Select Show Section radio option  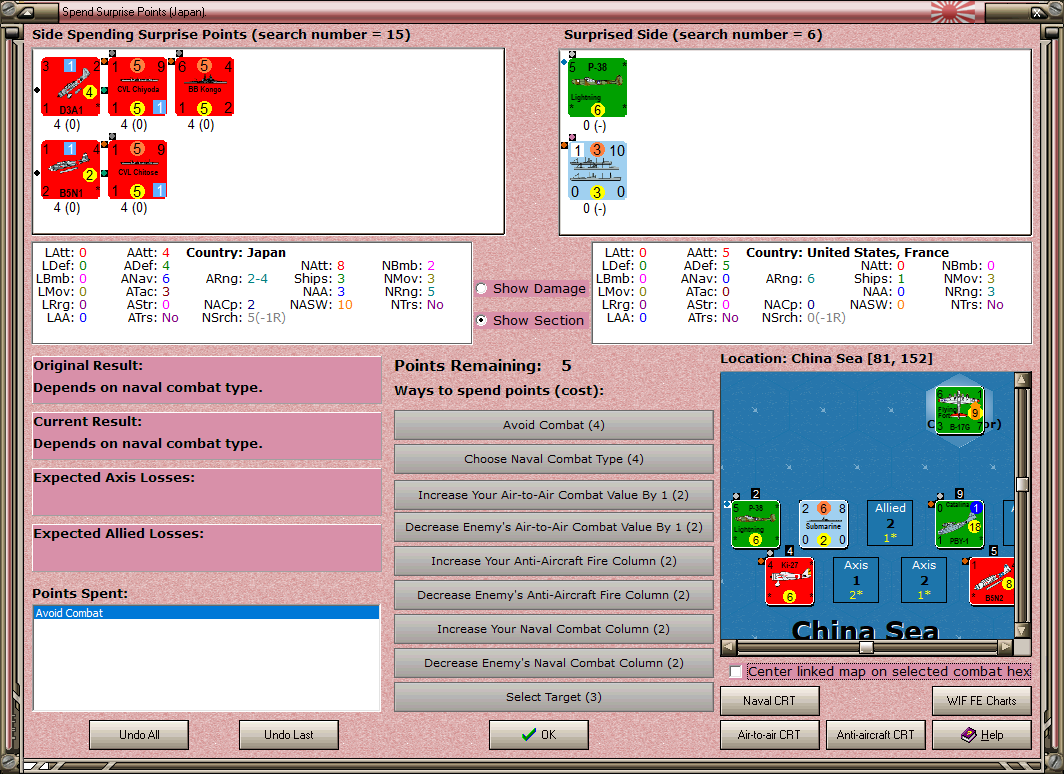(x=482, y=320)
